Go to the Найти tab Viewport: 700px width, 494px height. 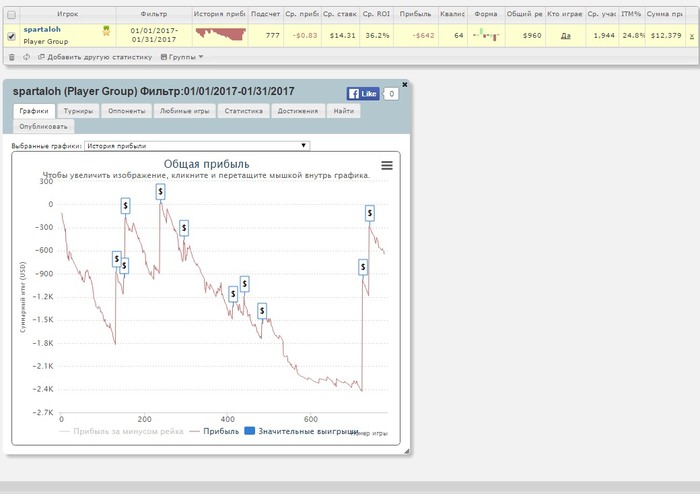[x=344, y=111]
